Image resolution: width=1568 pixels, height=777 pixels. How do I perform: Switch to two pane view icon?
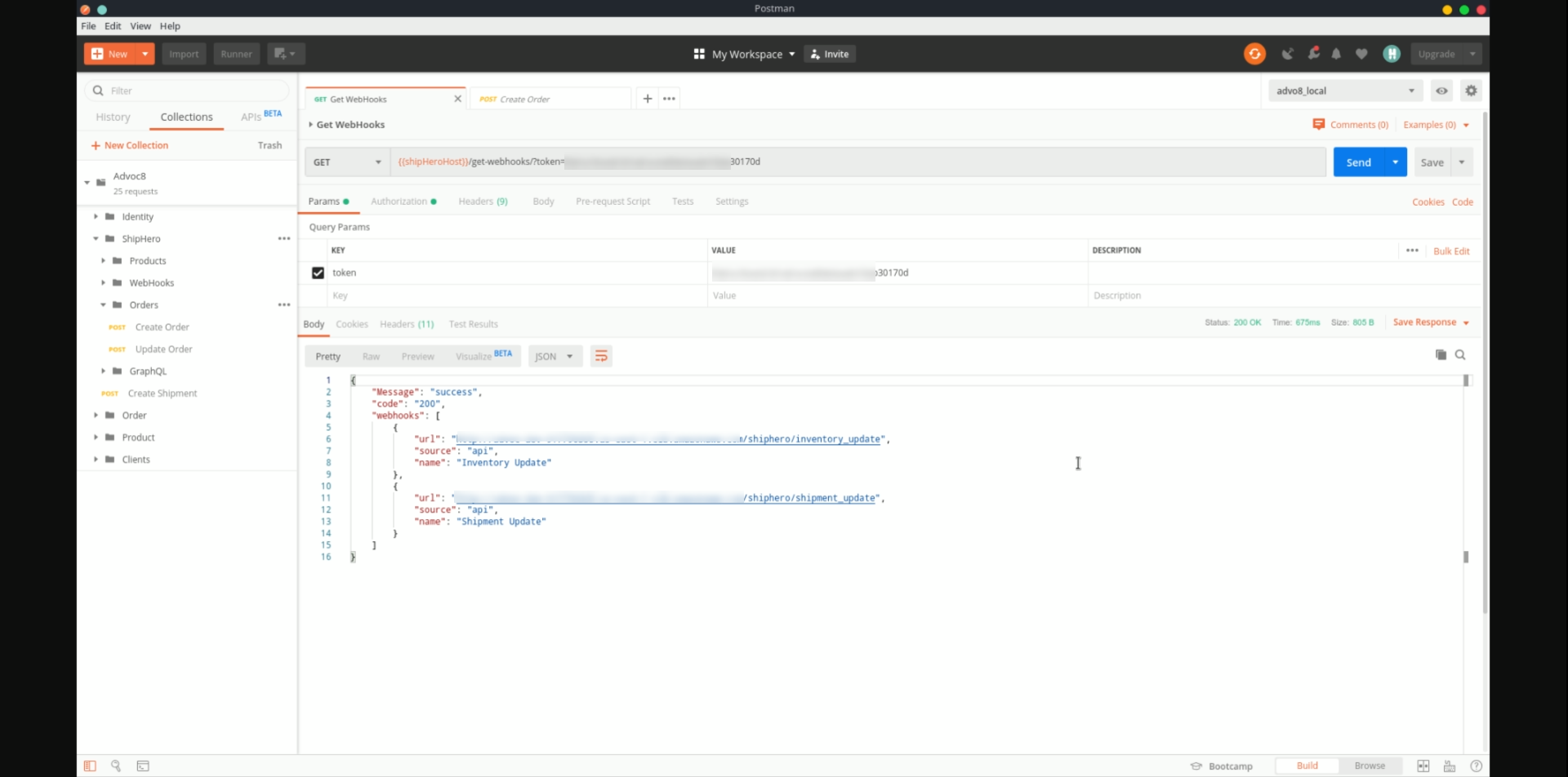coord(1423,766)
